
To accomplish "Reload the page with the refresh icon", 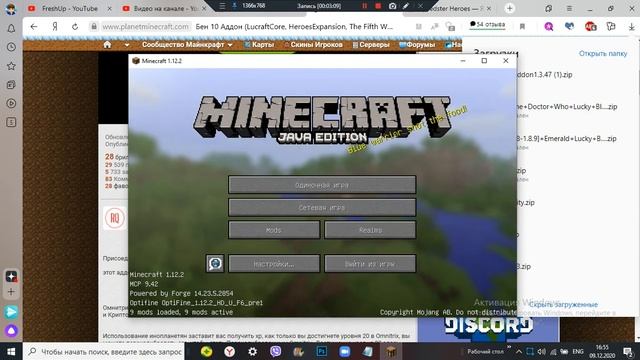I will (75, 27).
